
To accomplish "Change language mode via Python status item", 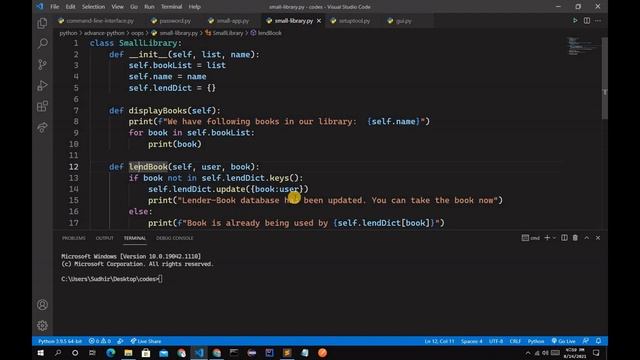I will click(536, 341).
